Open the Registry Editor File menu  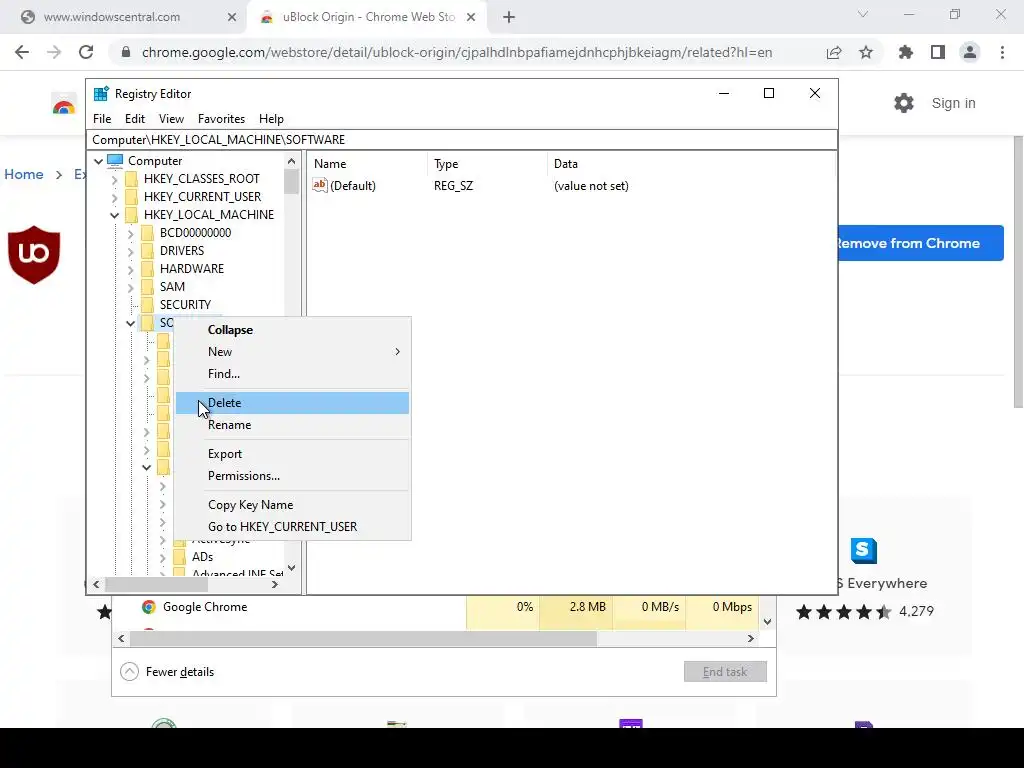(x=102, y=119)
